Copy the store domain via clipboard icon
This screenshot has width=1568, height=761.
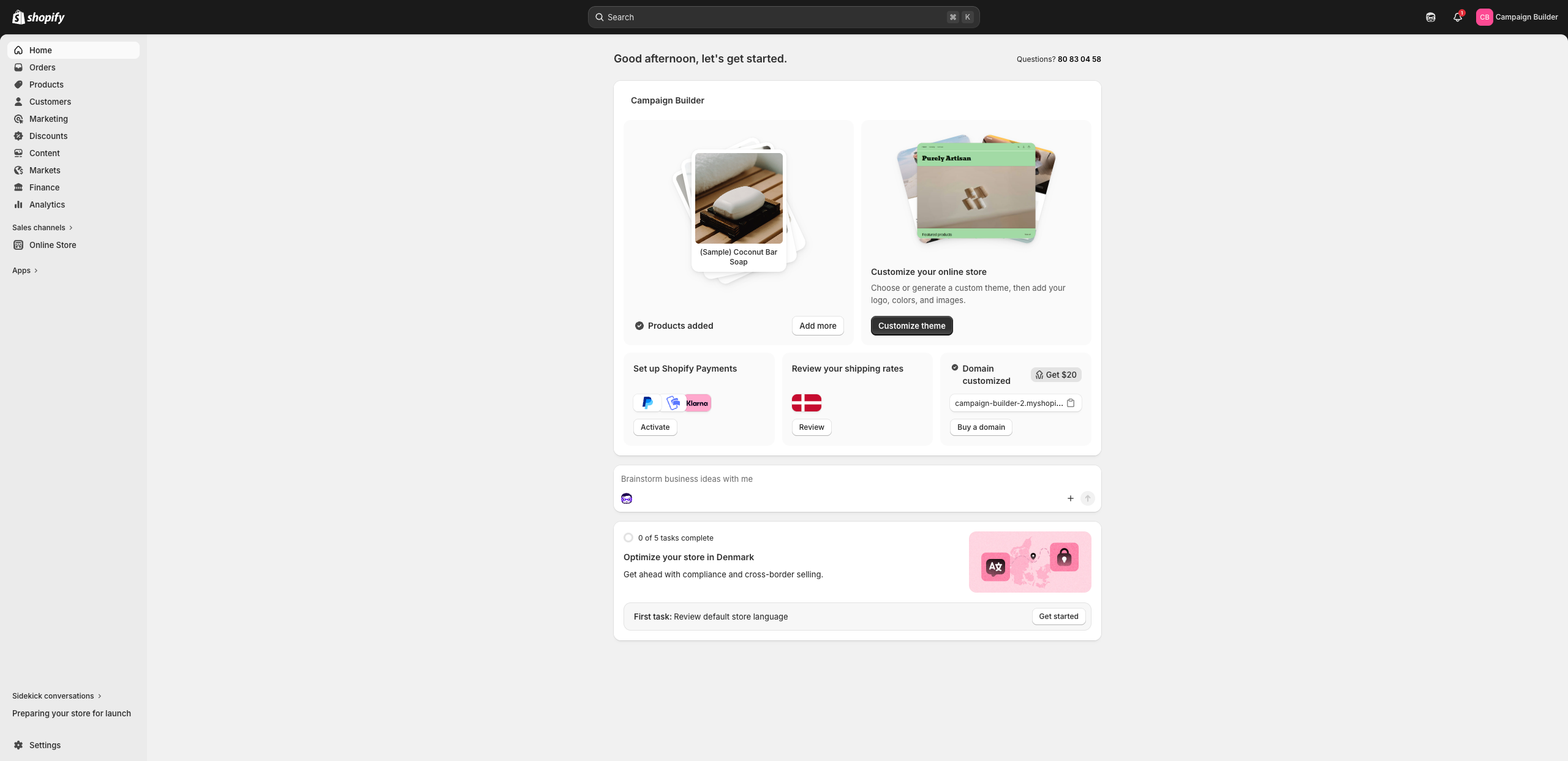[1071, 403]
